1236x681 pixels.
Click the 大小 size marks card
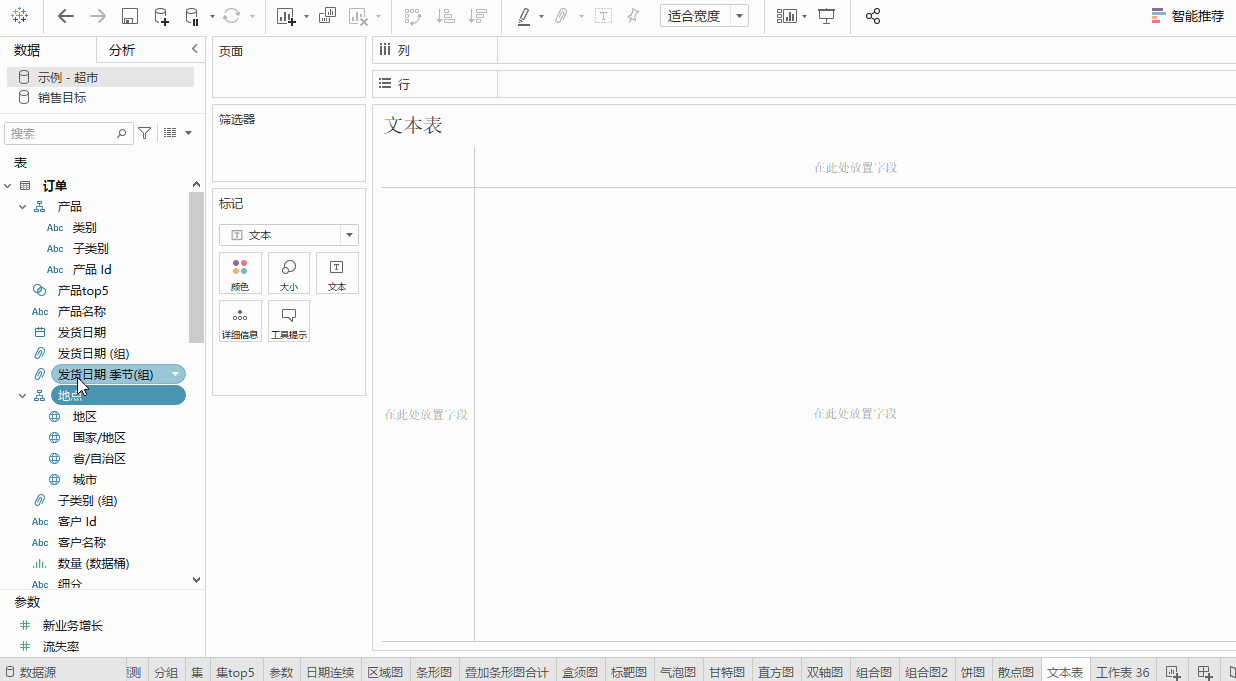(289, 273)
